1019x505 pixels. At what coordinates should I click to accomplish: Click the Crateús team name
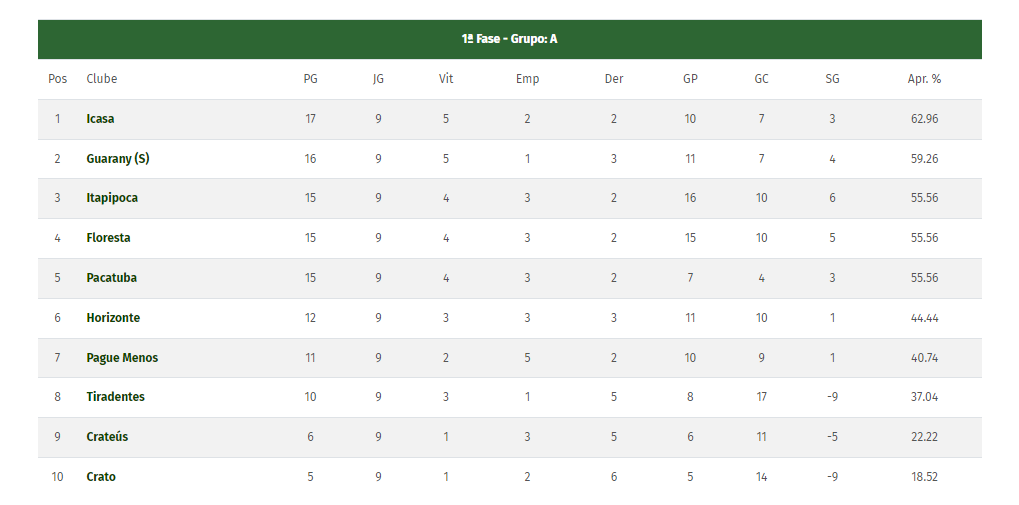pyautogui.click(x=107, y=437)
